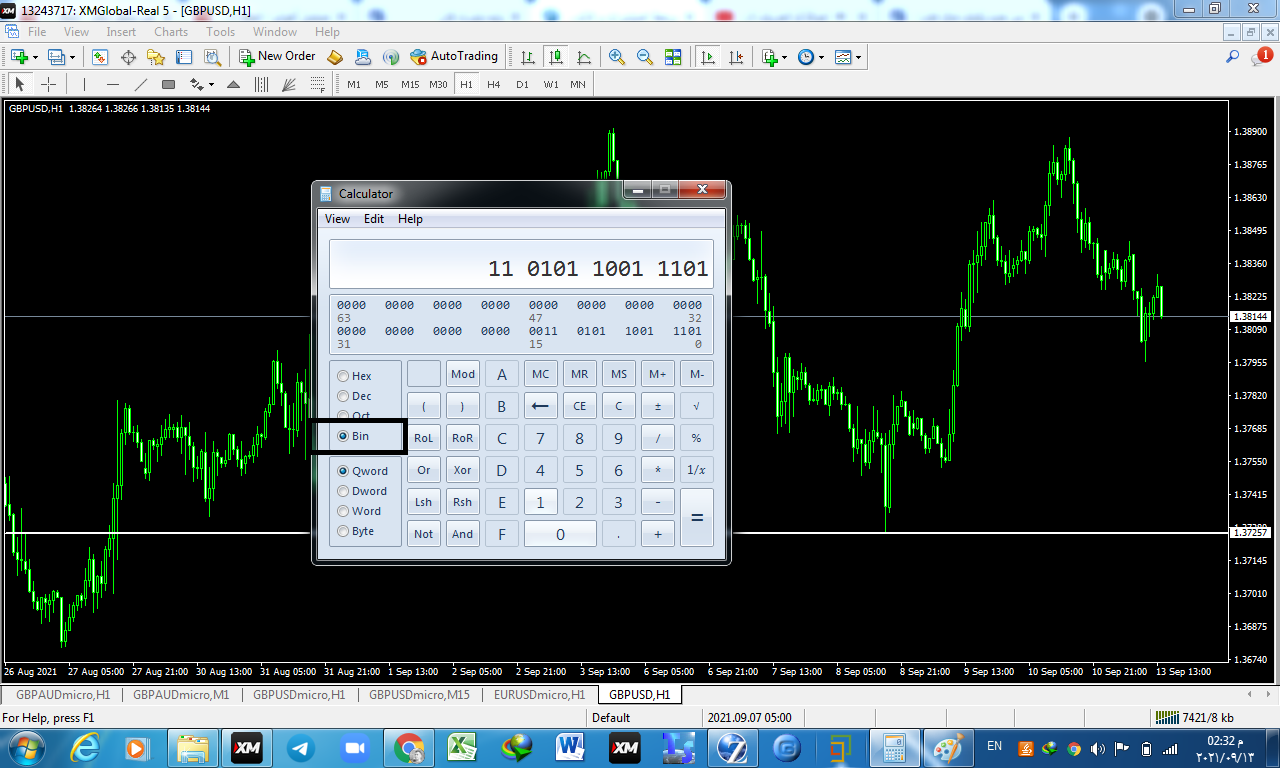The width and height of the screenshot is (1280, 768).
Task: Toggle the Terminal window icon
Action: 184,57
